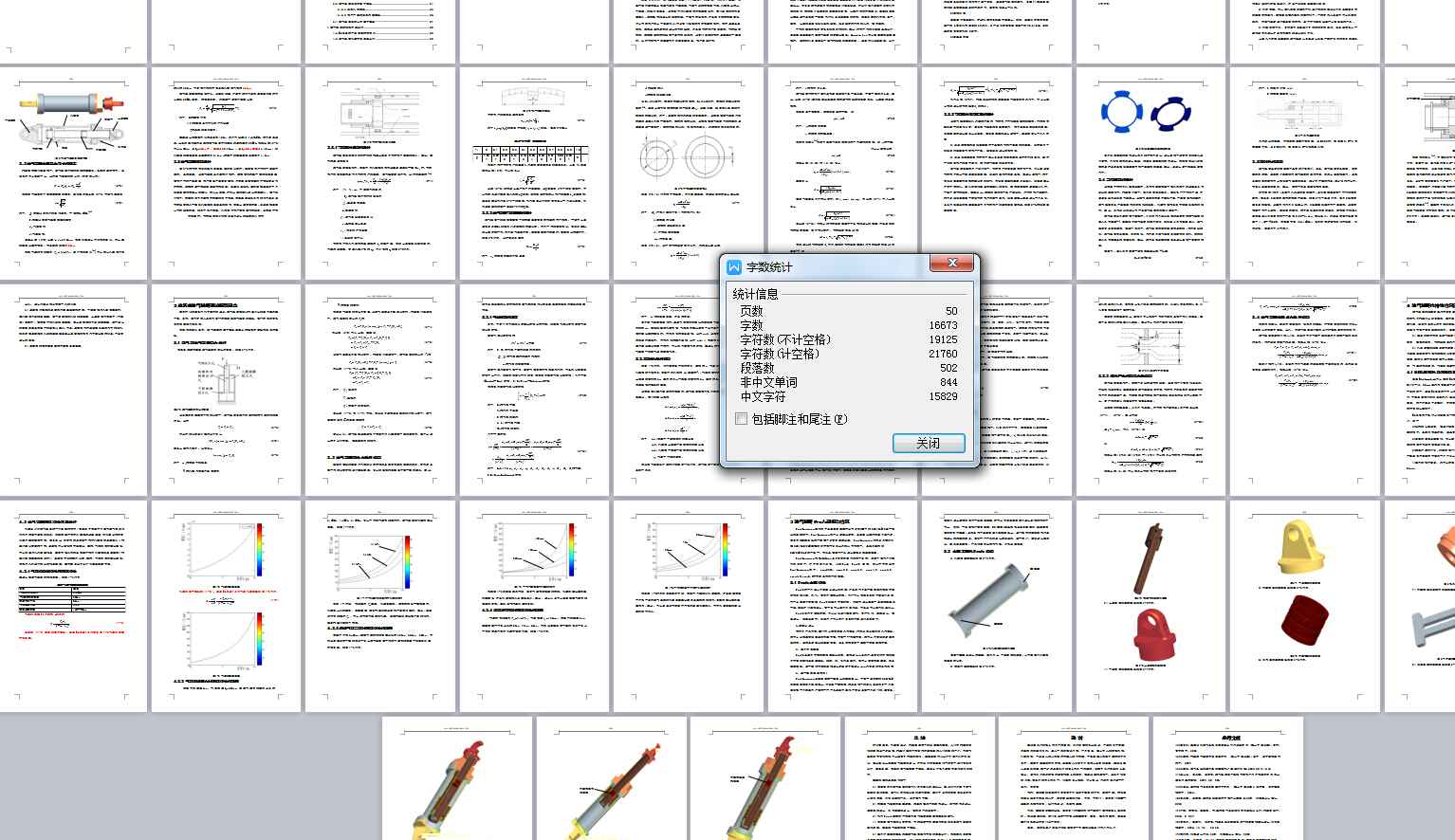
Task: Open the page with hydraulic cylinder illustrations
Action: click(x=73, y=173)
